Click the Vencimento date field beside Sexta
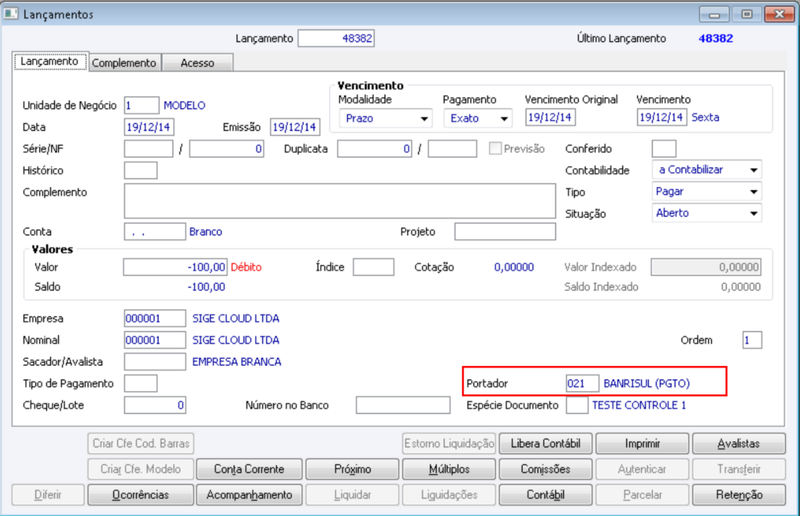This screenshot has width=800, height=516. [x=662, y=117]
